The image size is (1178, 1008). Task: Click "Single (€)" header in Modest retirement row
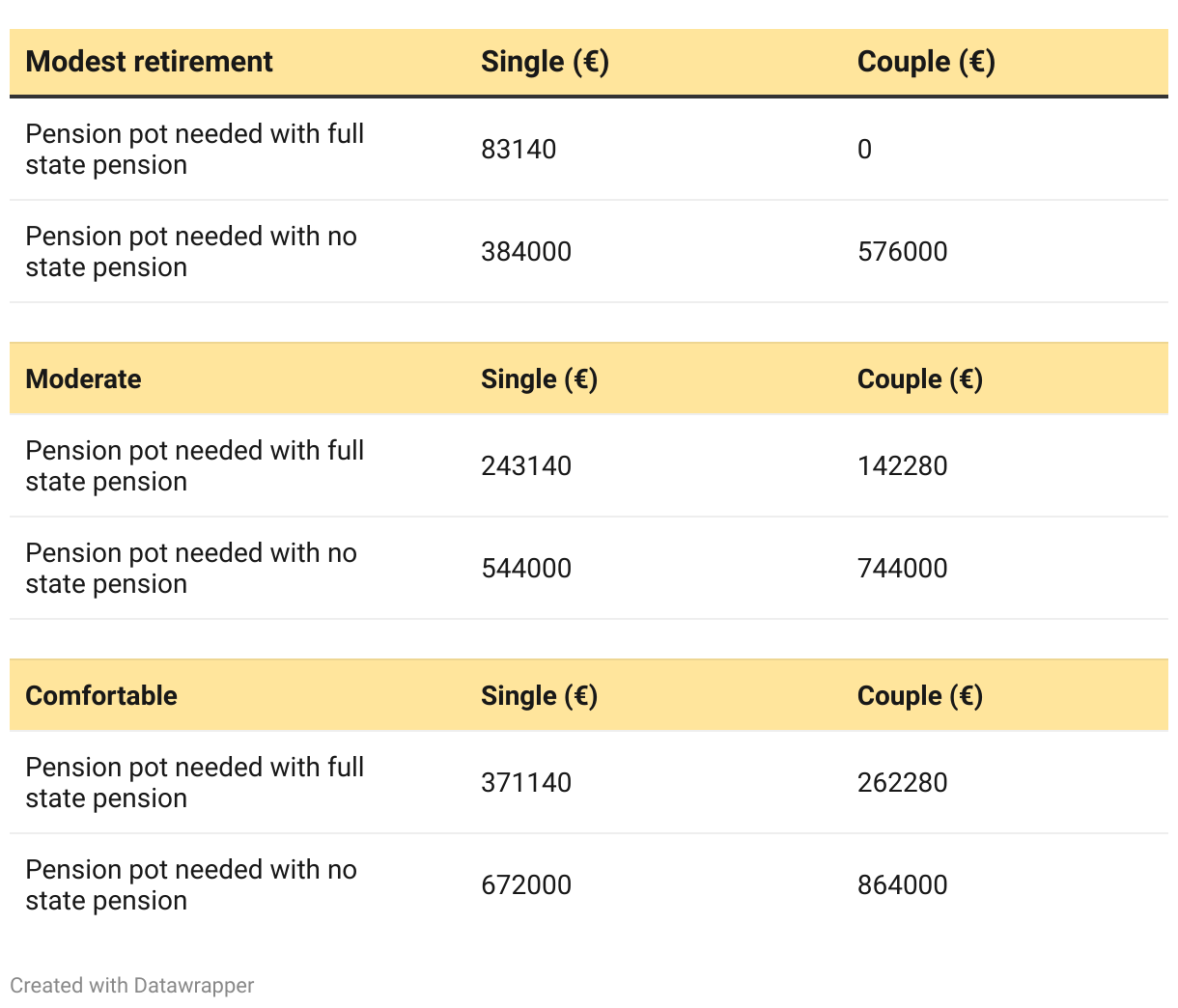545,62
